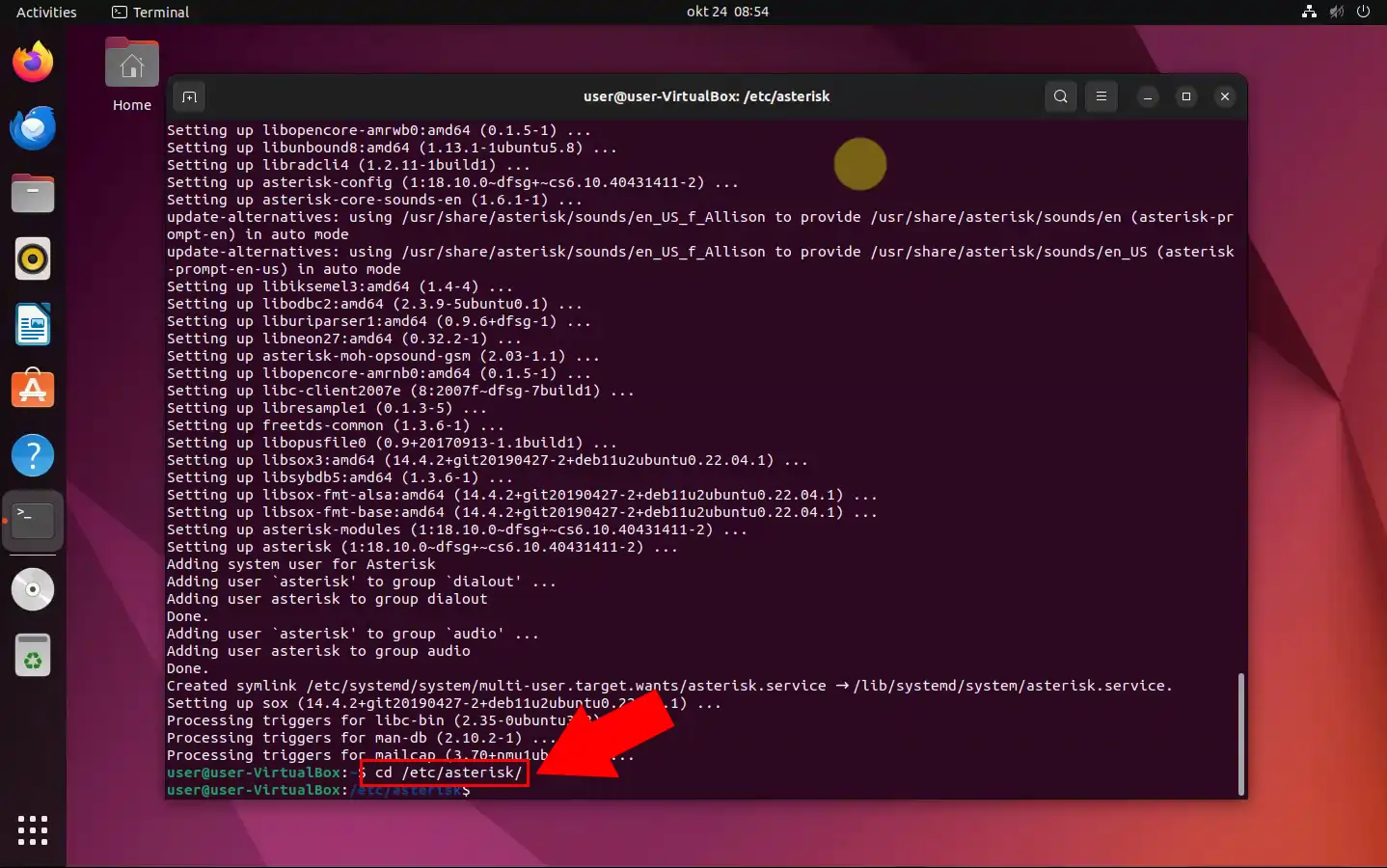The width and height of the screenshot is (1387, 868).
Task: Open the power menu icon
Action: [x=1363, y=12]
